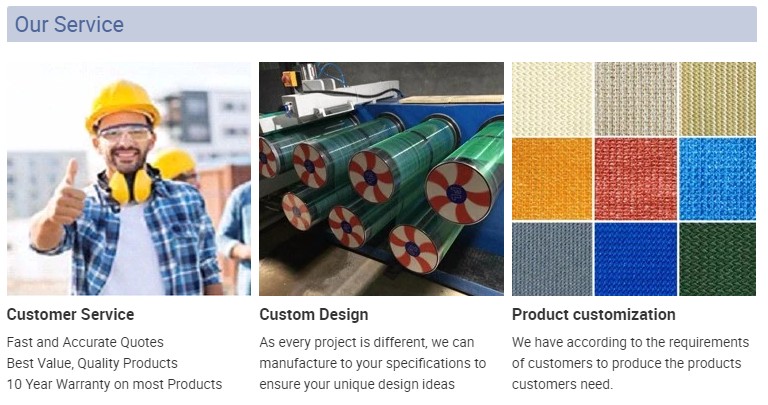
Task: Open the green roller machine photo
Action: [381, 179]
